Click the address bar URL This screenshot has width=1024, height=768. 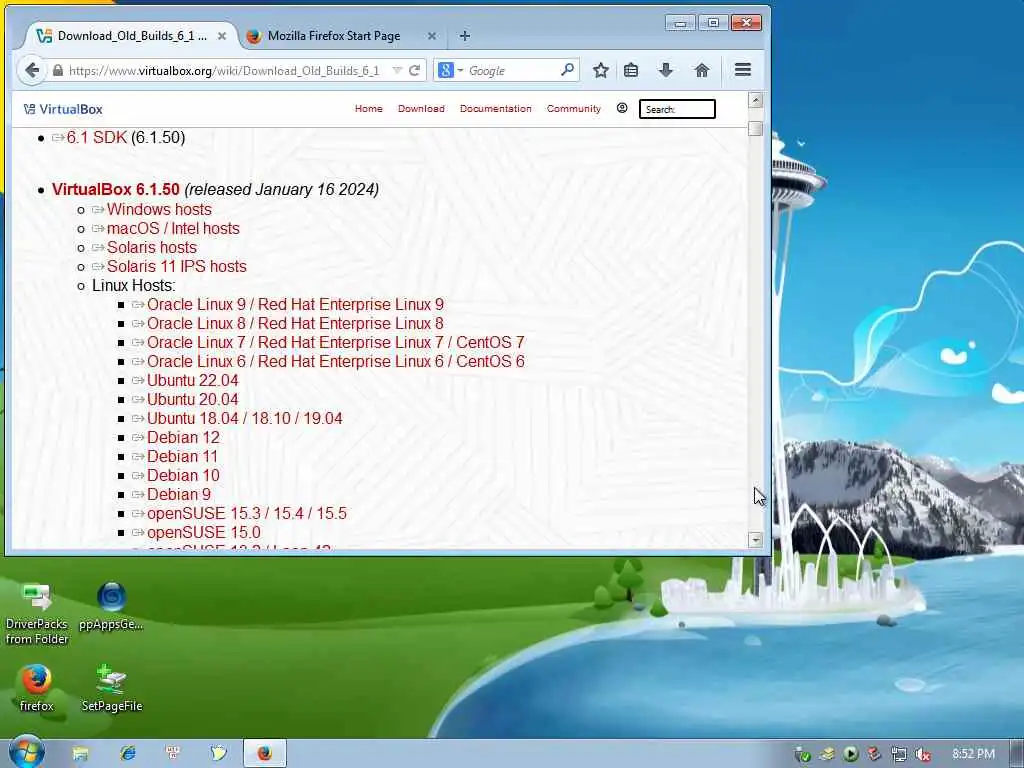coord(224,71)
